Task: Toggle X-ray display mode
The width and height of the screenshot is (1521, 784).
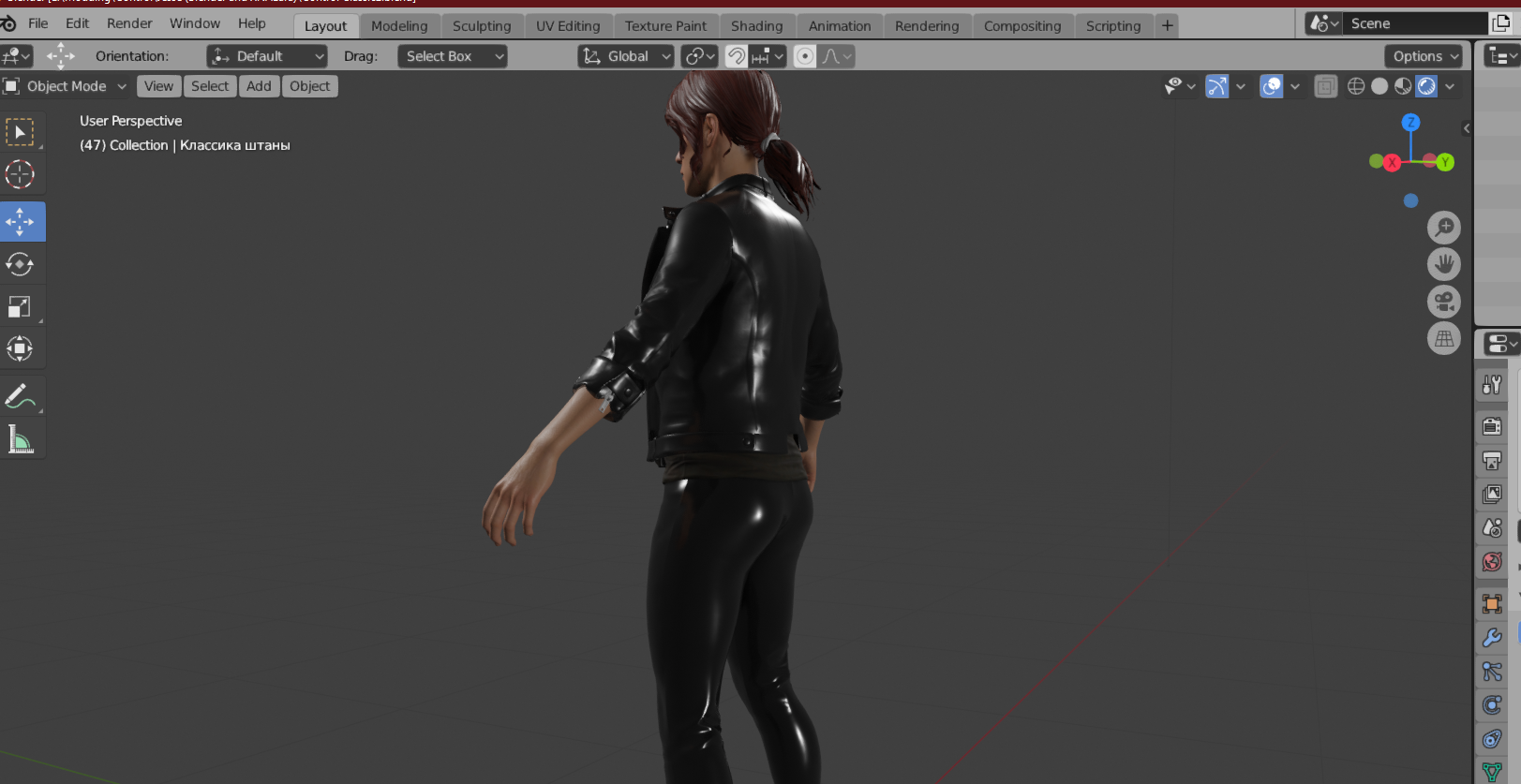Action: (x=1325, y=86)
